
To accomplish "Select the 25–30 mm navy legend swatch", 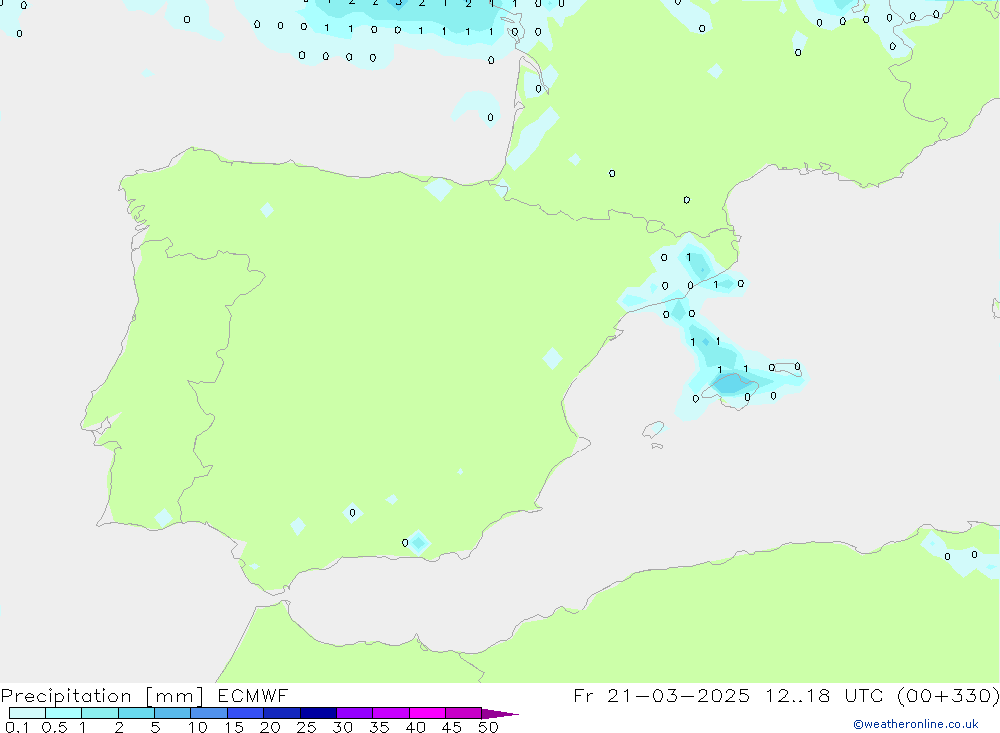I will [x=318, y=713].
